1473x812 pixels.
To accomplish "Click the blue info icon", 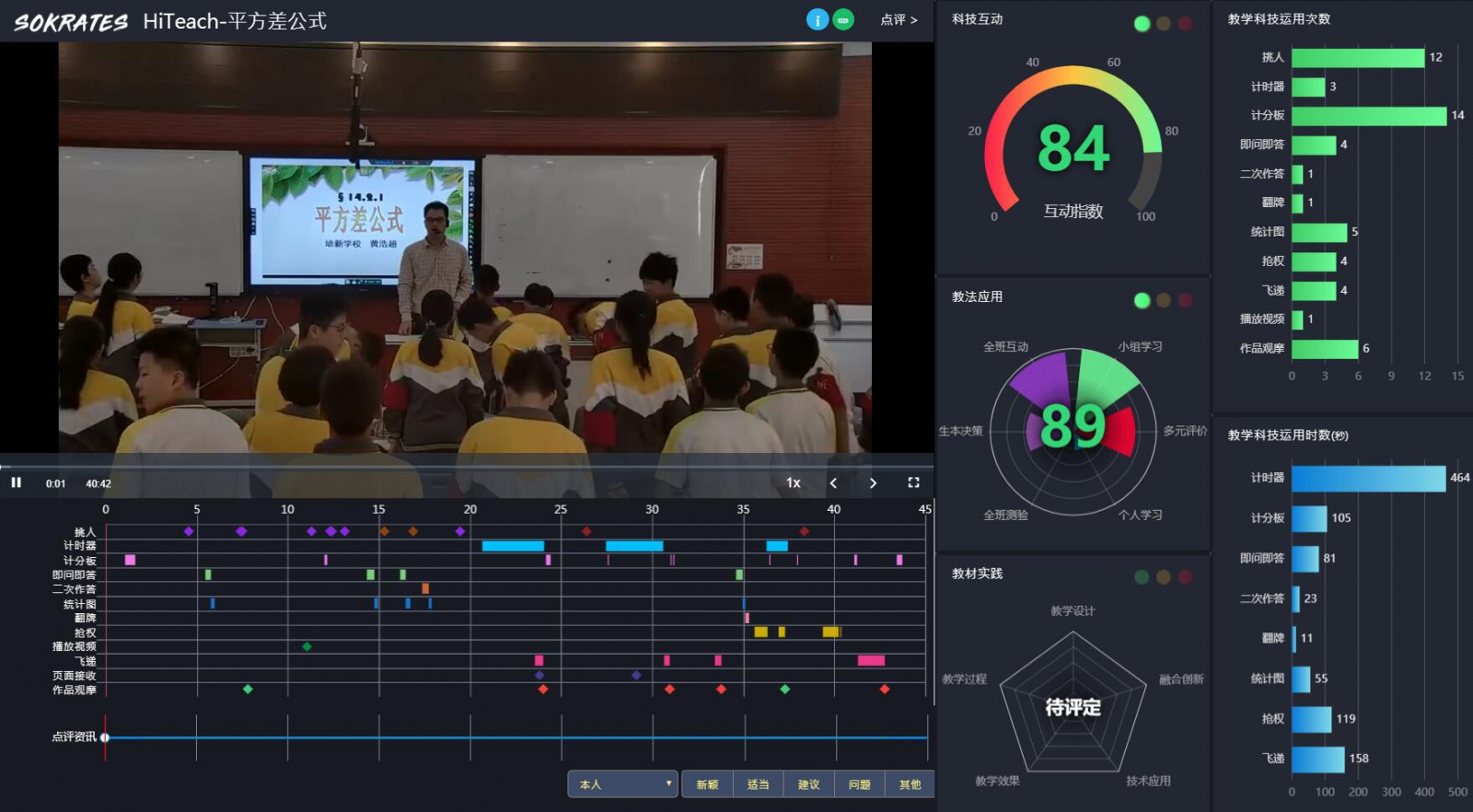I will (x=817, y=19).
